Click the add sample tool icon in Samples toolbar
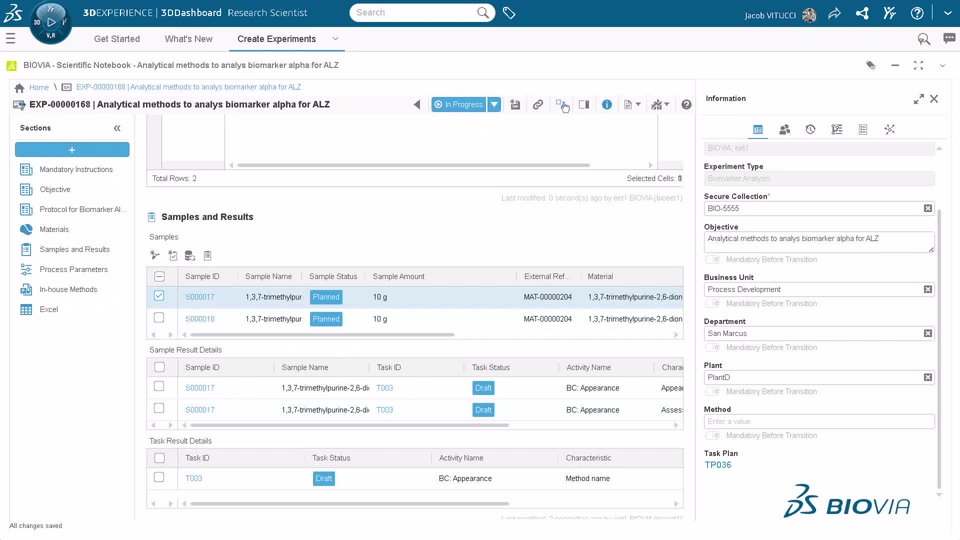 point(155,255)
